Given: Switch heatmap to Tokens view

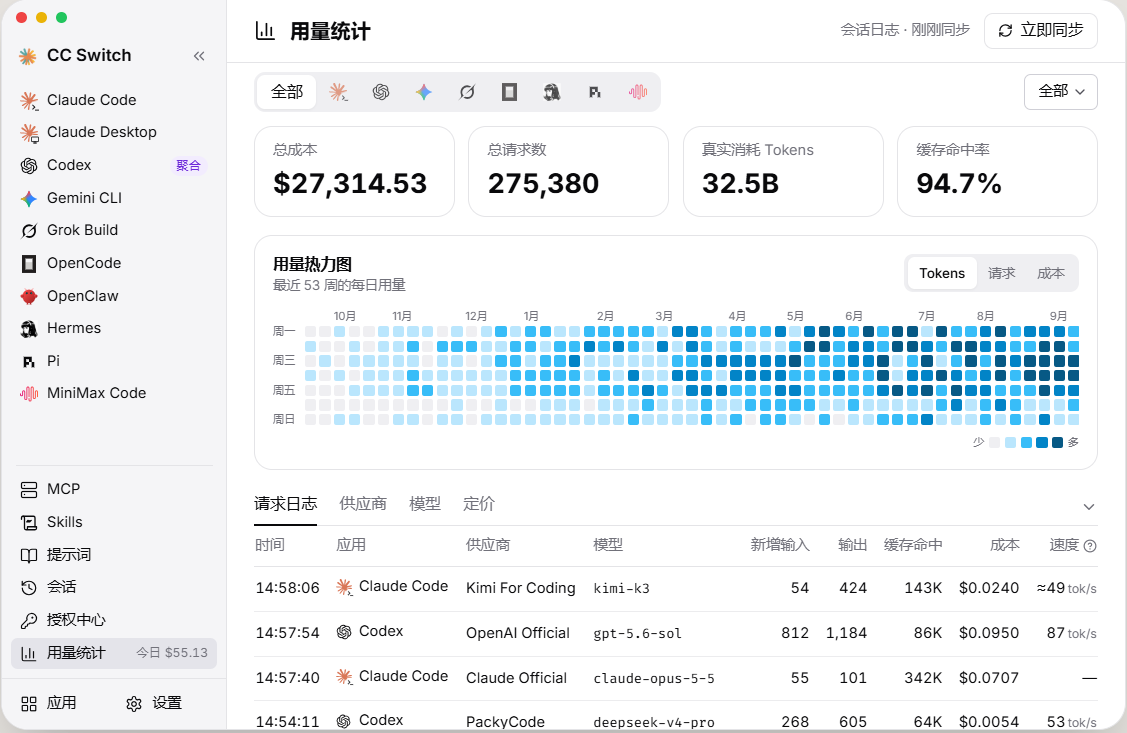Looking at the screenshot, I should [942, 273].
